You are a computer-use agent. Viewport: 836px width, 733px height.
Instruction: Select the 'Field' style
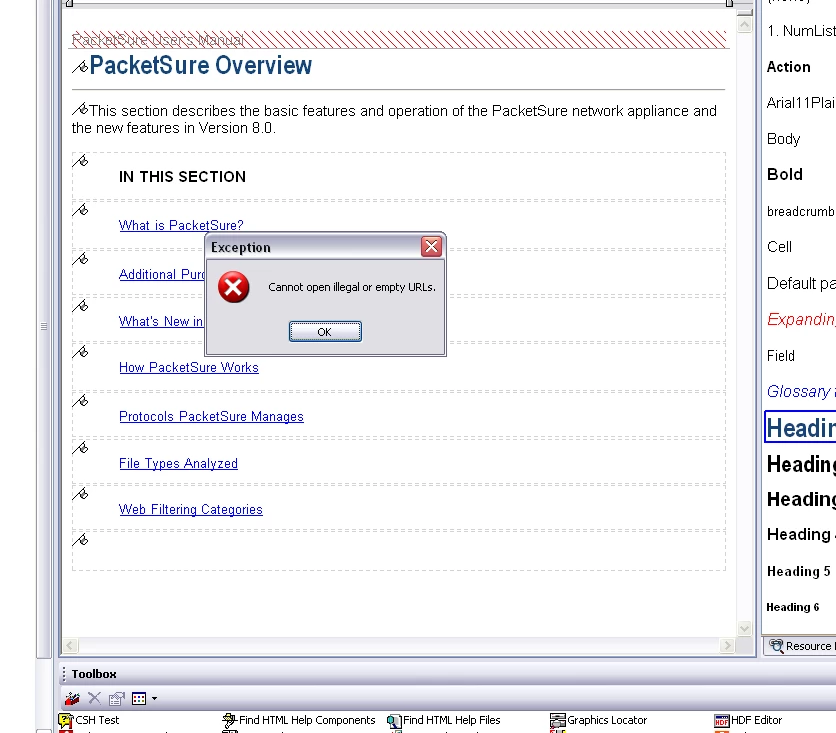pyautogui.click(x=781, y=356)
